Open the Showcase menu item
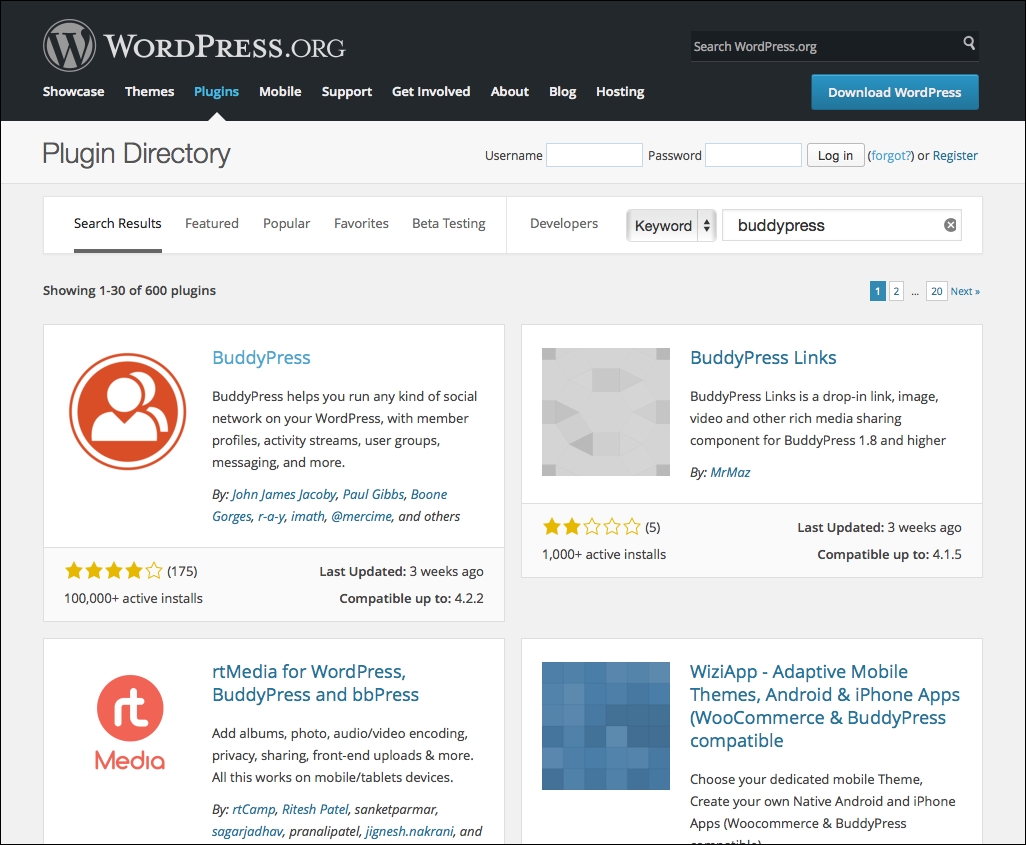The image size is (1026, 845). click(73, 92)
